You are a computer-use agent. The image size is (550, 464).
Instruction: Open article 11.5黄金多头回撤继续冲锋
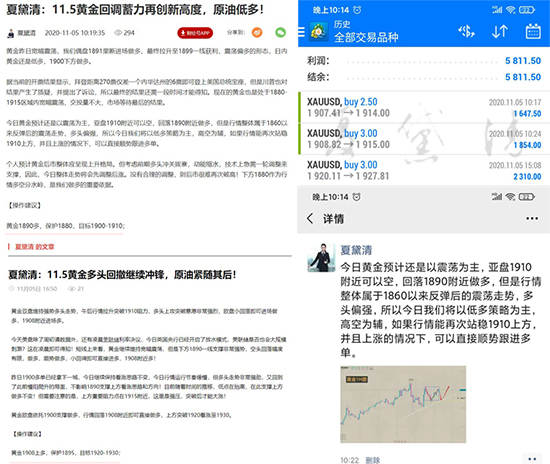122,274
